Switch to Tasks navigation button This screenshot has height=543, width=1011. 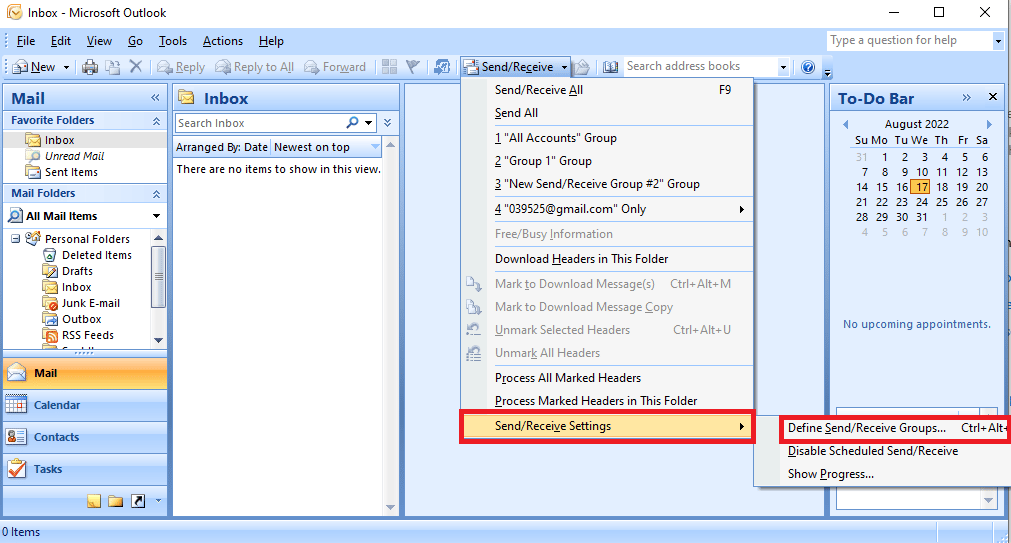click(85, 469)
